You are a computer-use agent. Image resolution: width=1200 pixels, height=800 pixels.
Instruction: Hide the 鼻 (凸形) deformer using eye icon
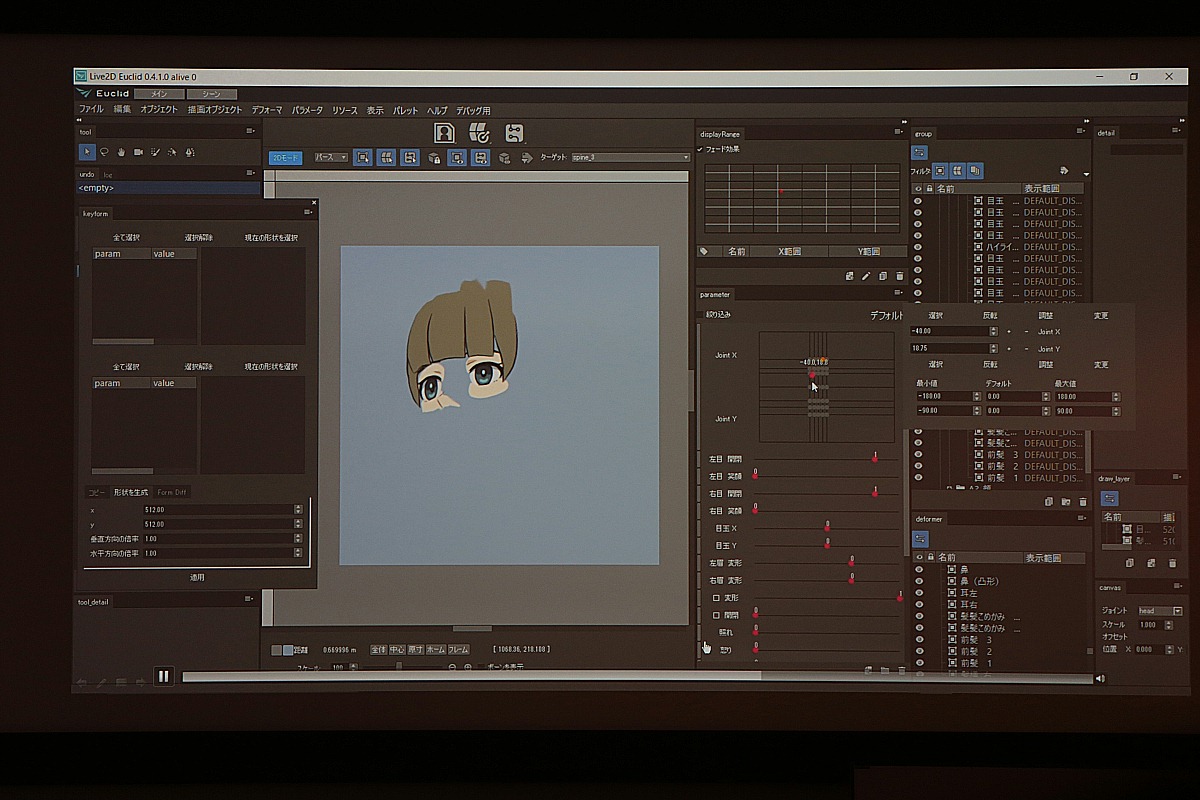pyautogui.click(x=919, y=581)
